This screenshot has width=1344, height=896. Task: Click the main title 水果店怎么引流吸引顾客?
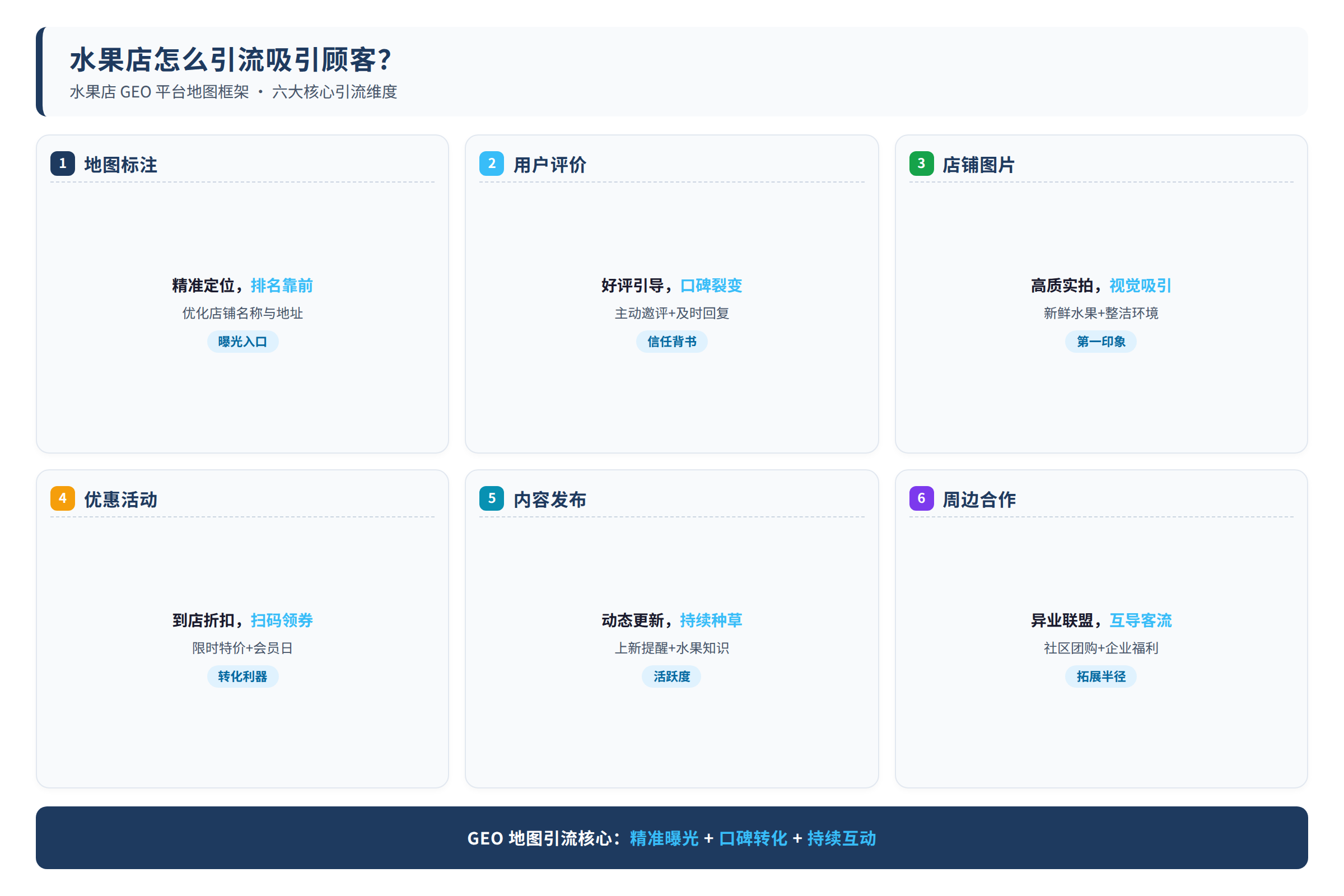pos(231,59)
